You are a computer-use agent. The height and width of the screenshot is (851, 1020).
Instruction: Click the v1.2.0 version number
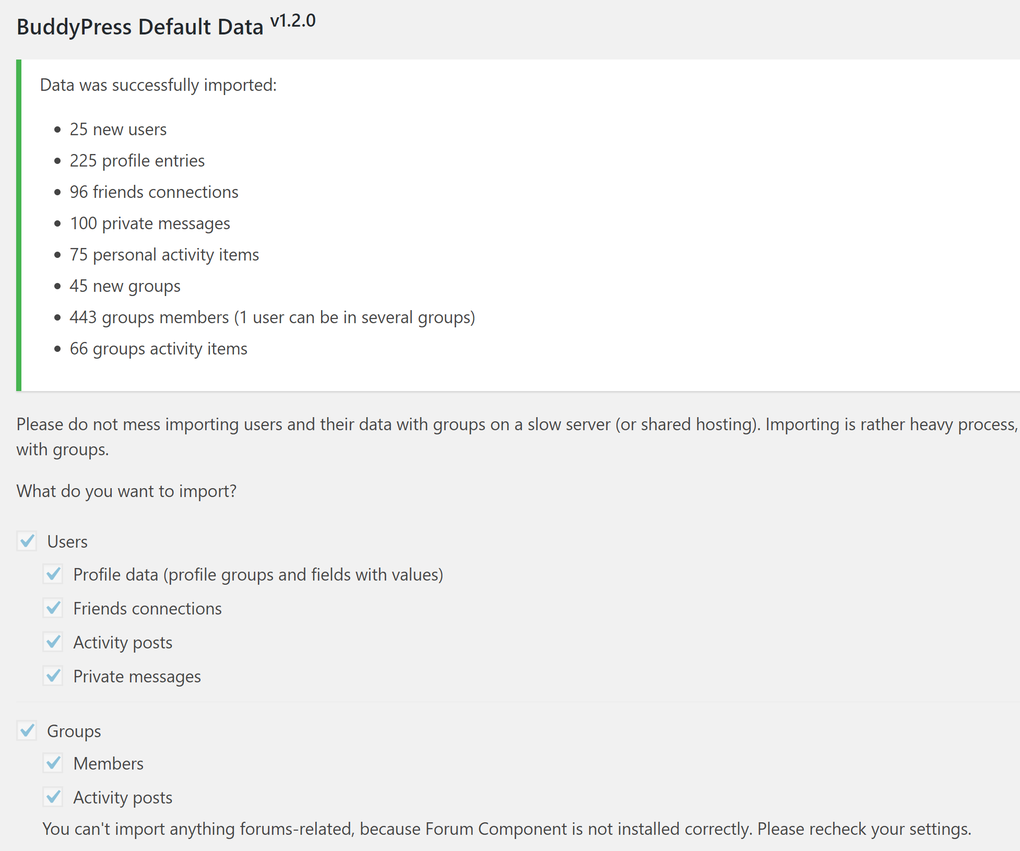292,20
